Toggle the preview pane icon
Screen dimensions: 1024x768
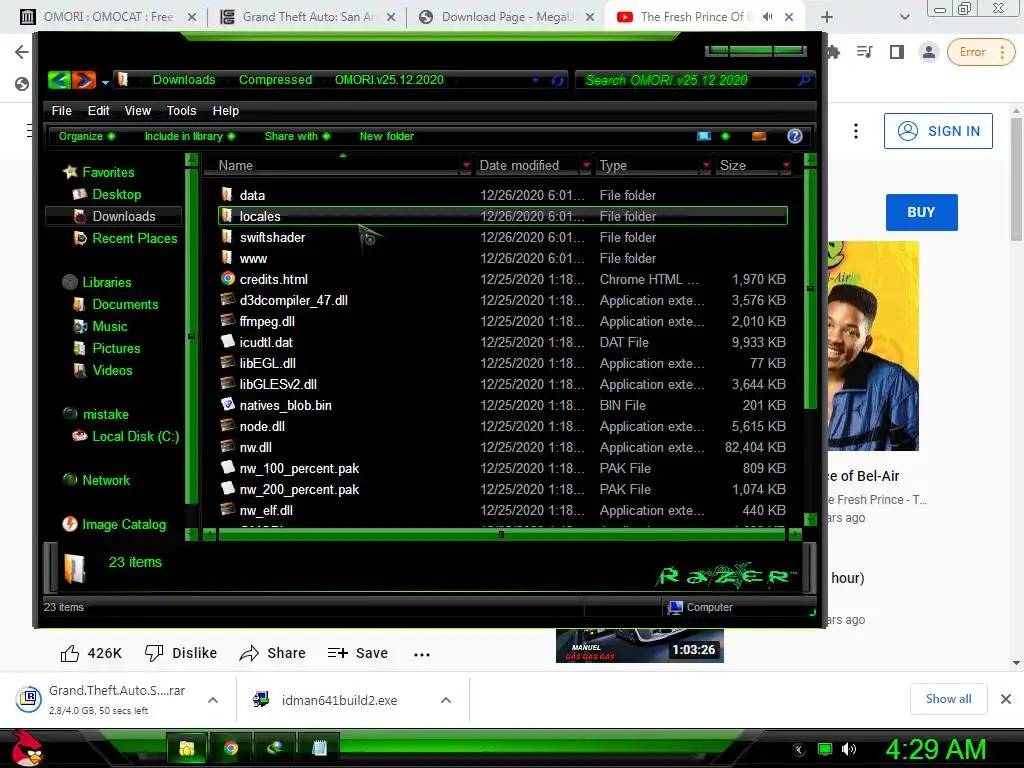click(x=759, y=136)
